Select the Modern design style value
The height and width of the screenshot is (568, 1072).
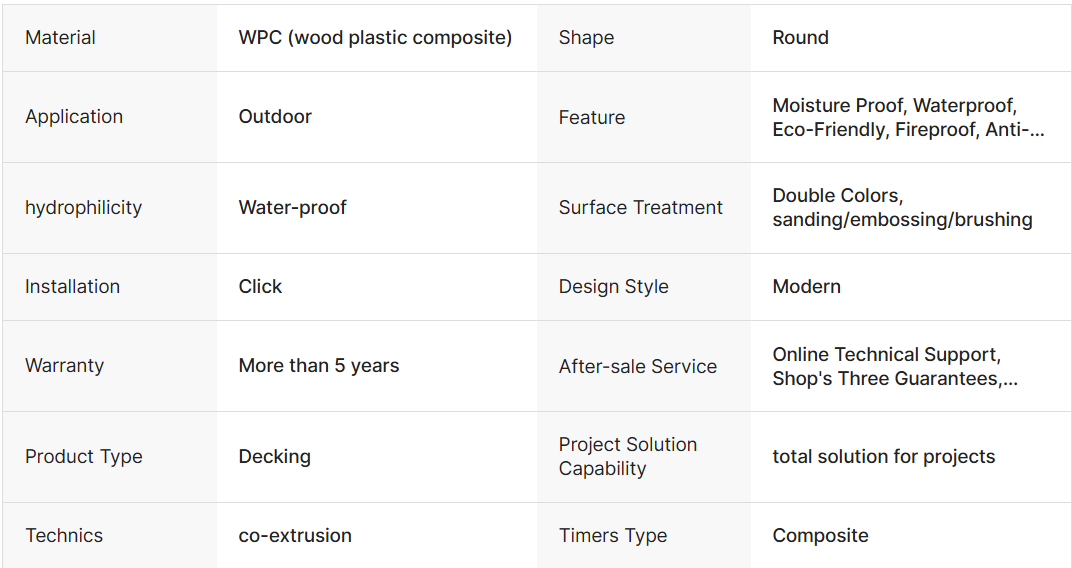(x=807, y=287)
